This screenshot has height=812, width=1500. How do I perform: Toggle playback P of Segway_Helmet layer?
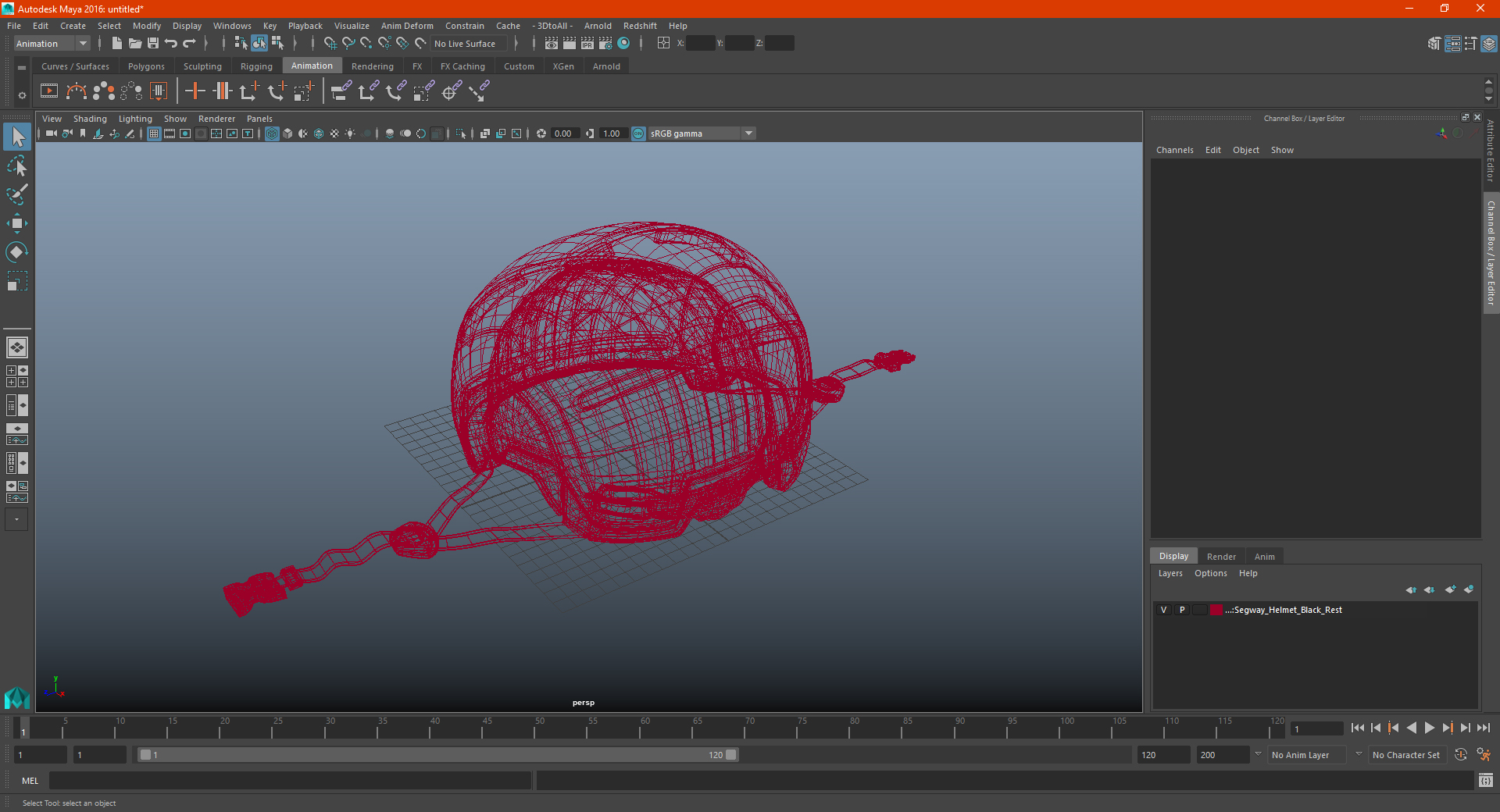pyautogui.click(x=1182, y=610)
